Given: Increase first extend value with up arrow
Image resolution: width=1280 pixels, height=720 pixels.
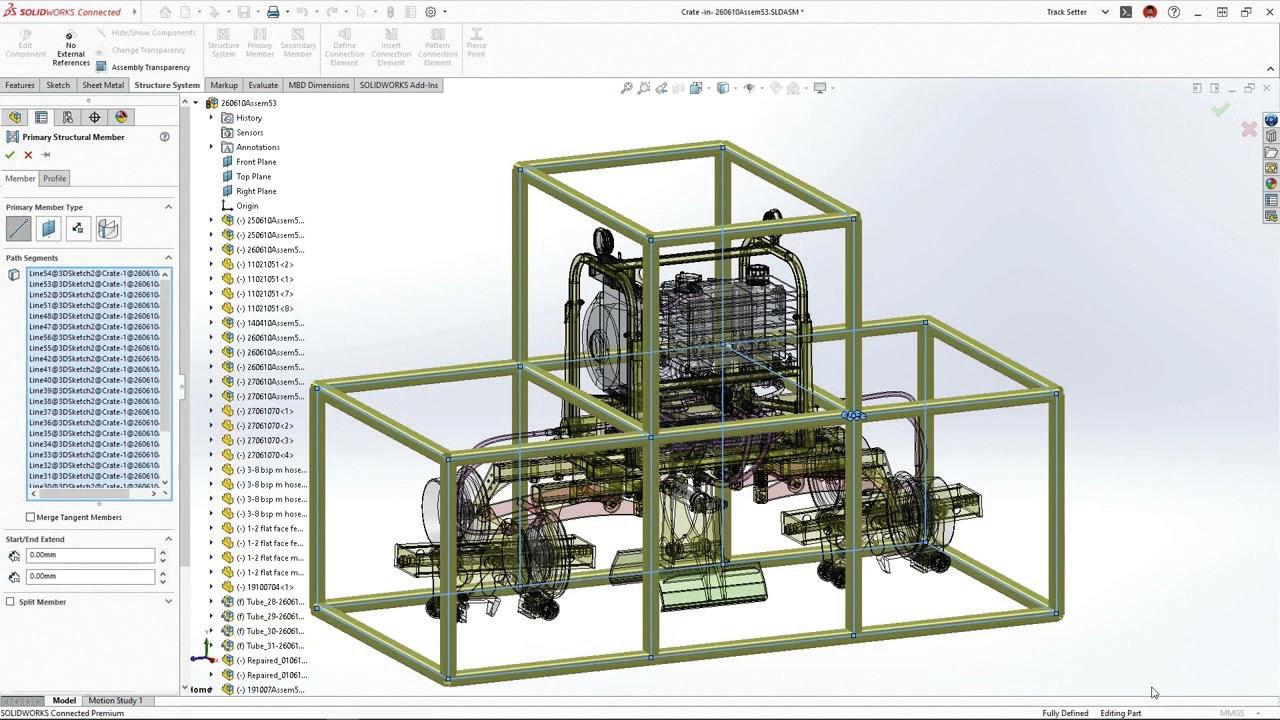Looking at the screenshot, I should (162, 552).
